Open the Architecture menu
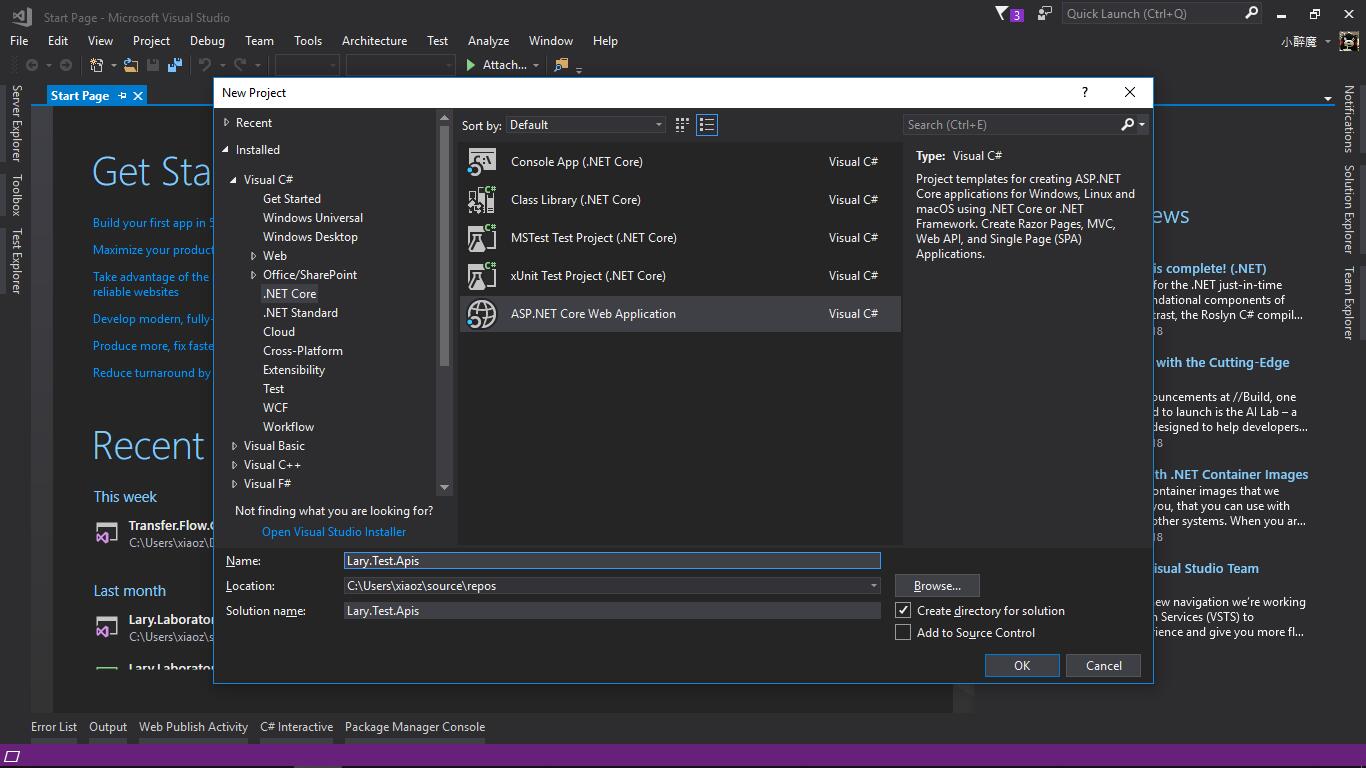This screenshot has height=768, width=1366. click(x=374, y=41)
